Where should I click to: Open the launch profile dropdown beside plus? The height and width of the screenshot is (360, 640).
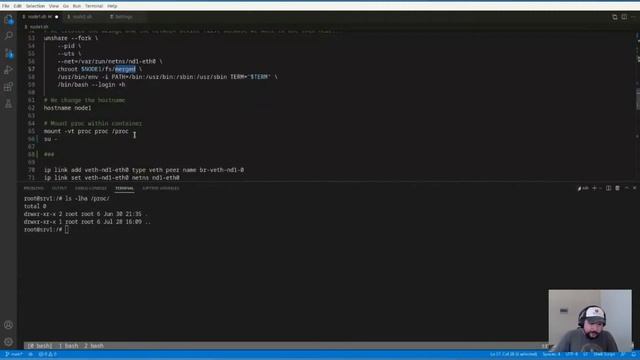600,188
